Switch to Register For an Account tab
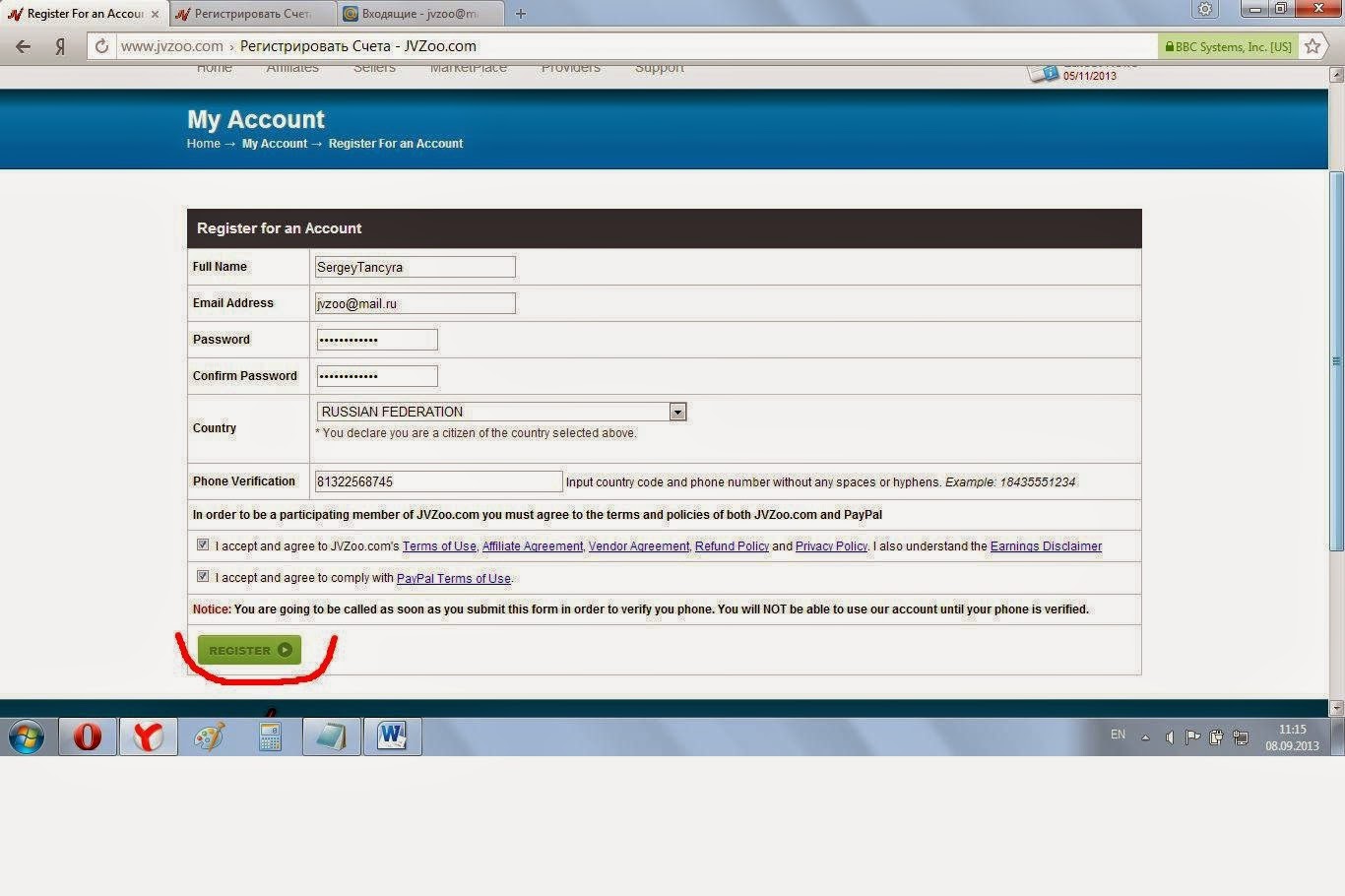Viewport: 1345px width, 896px height. [x=85, y=14]
